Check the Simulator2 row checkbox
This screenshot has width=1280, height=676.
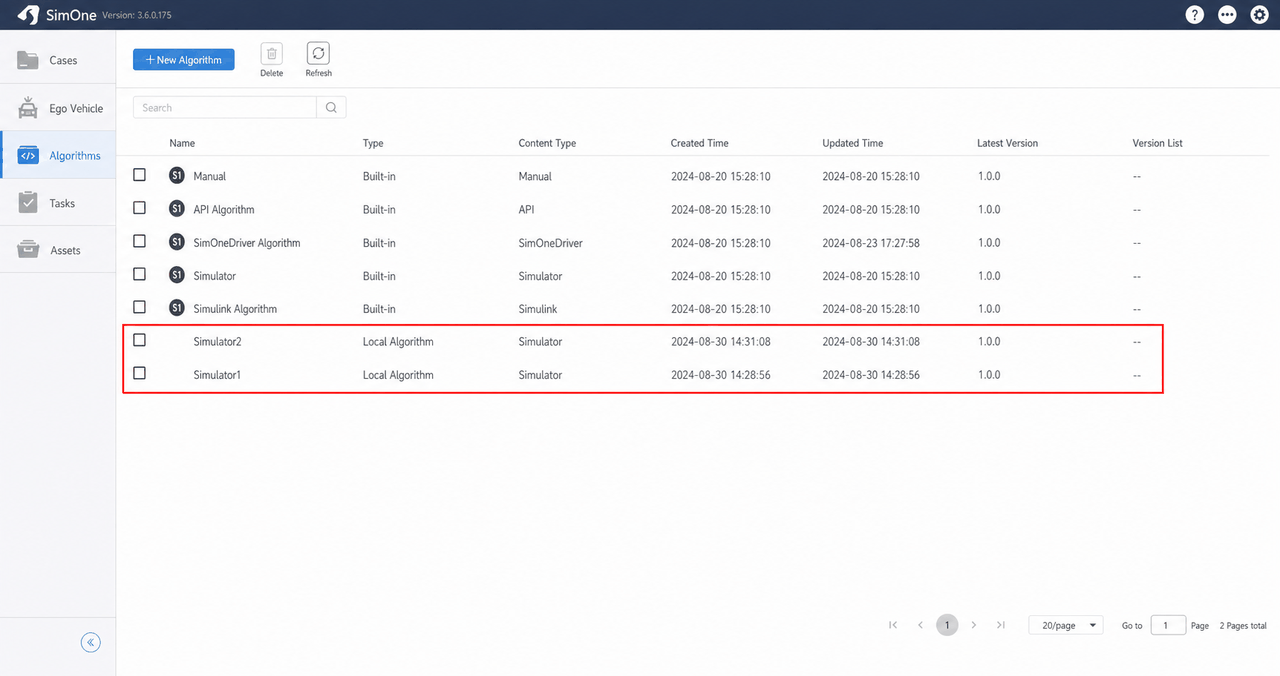139,340
